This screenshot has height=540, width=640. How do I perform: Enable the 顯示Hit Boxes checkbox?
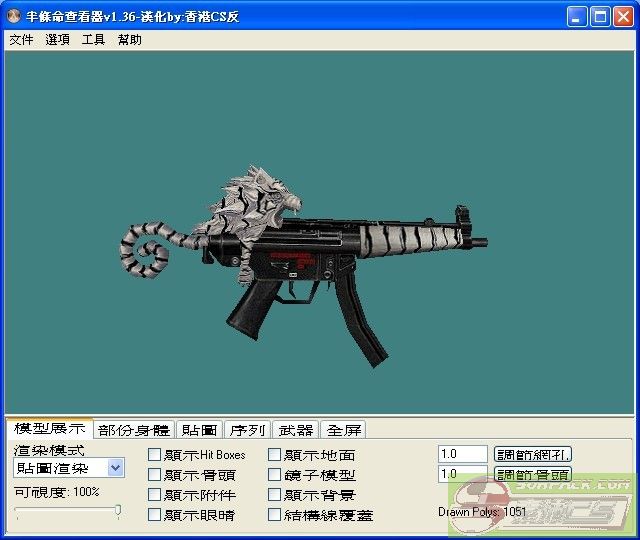coord(155,455)
